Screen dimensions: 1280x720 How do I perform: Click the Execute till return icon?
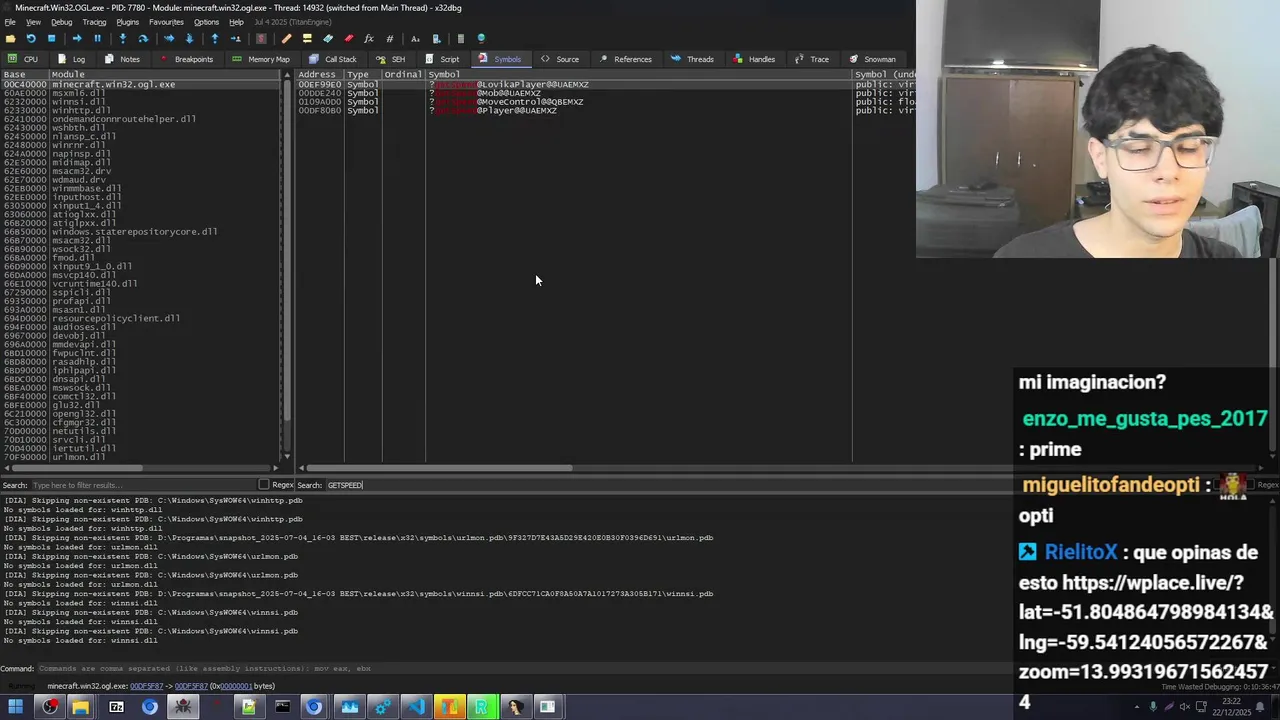(x=215, y=39)
